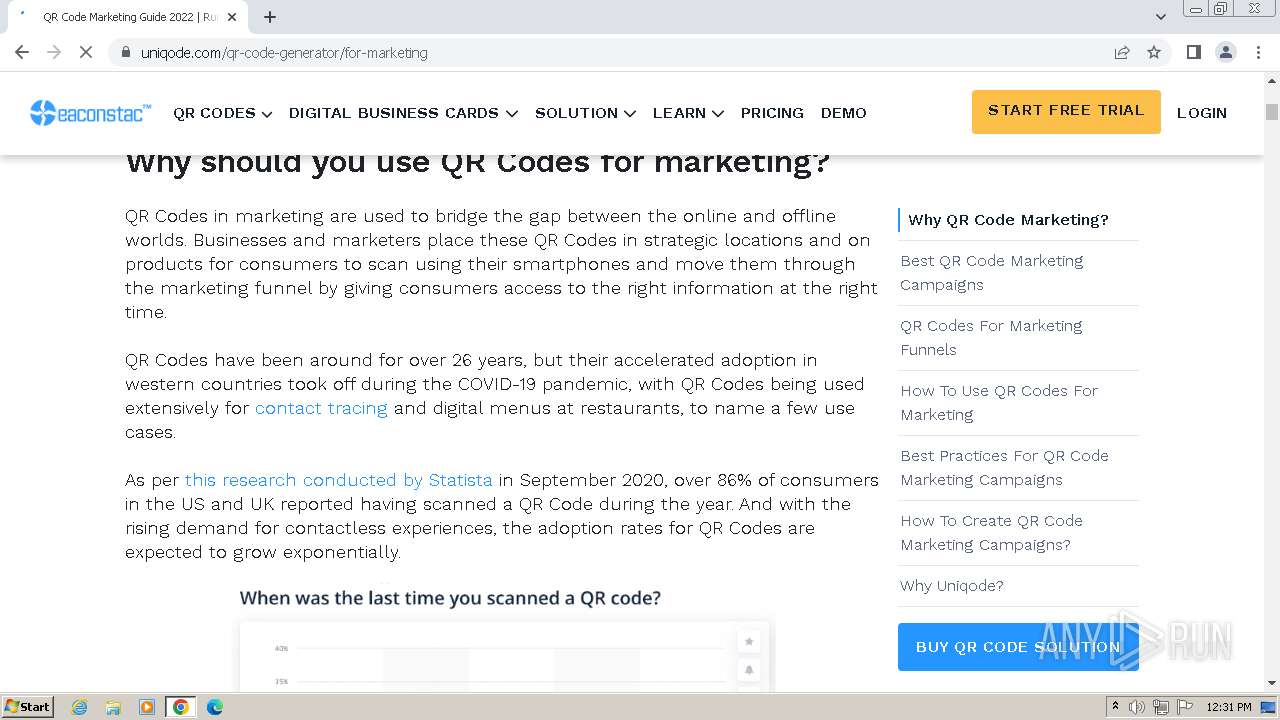
Task: Follow the contact tracing link
Action: point(321,408)
